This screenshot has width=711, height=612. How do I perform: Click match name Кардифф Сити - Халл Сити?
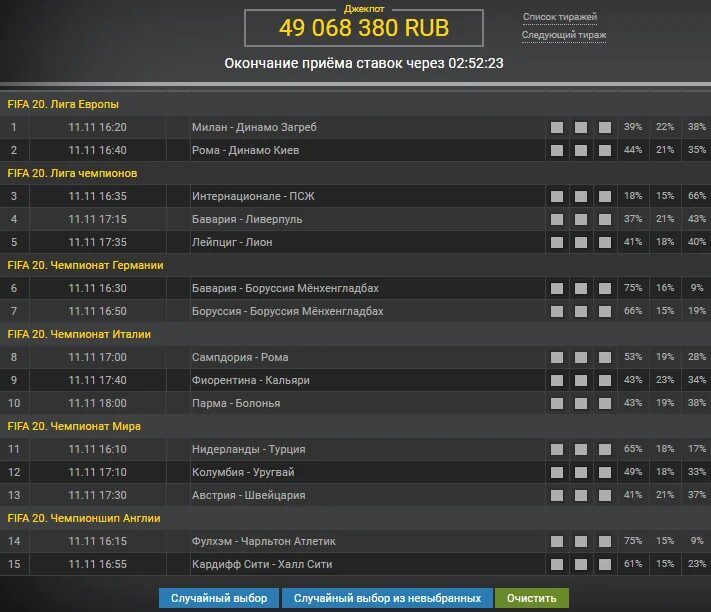point(262,564)
